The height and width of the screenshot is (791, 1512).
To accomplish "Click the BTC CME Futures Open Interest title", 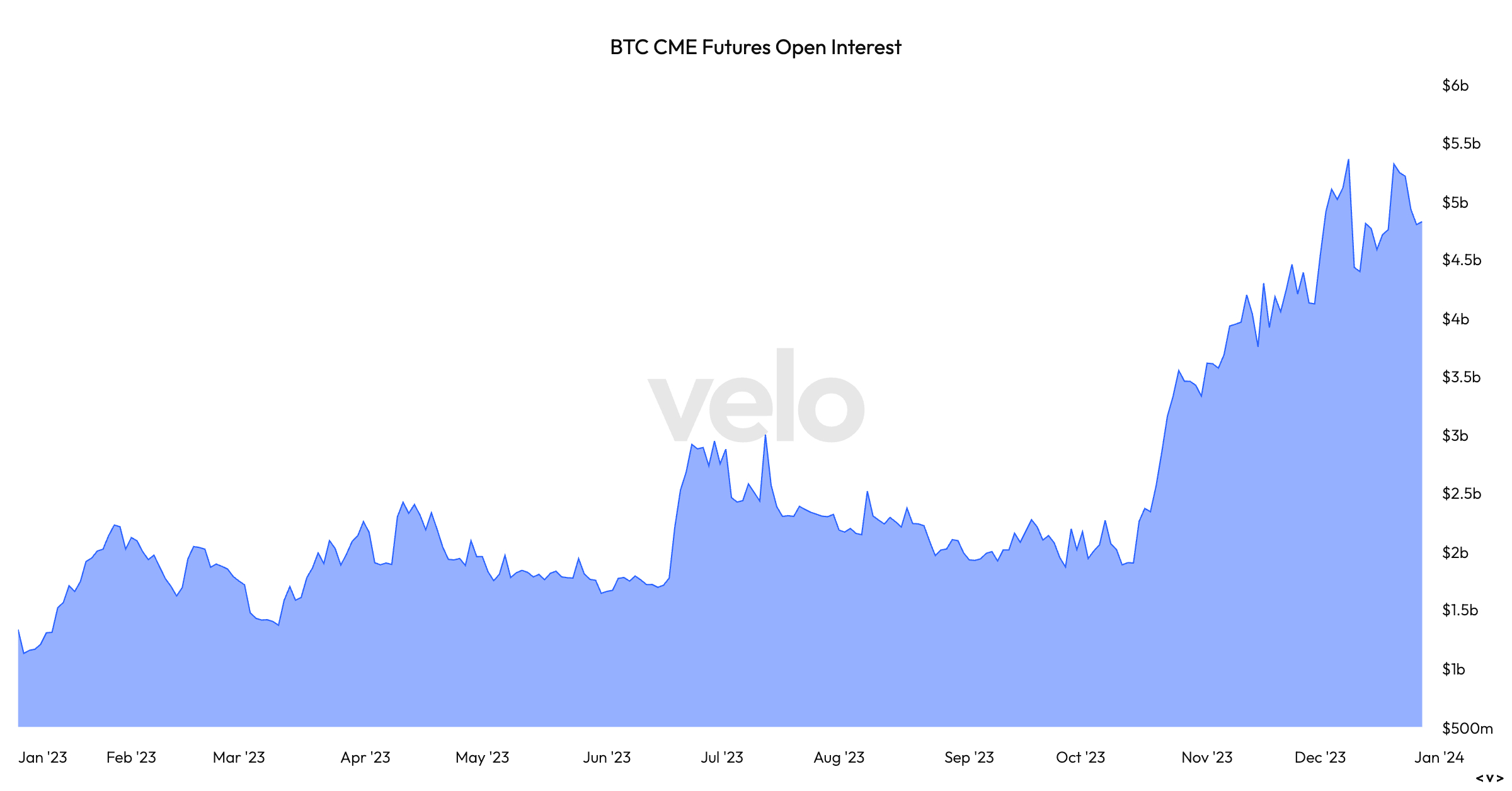I will coord(755,47).
